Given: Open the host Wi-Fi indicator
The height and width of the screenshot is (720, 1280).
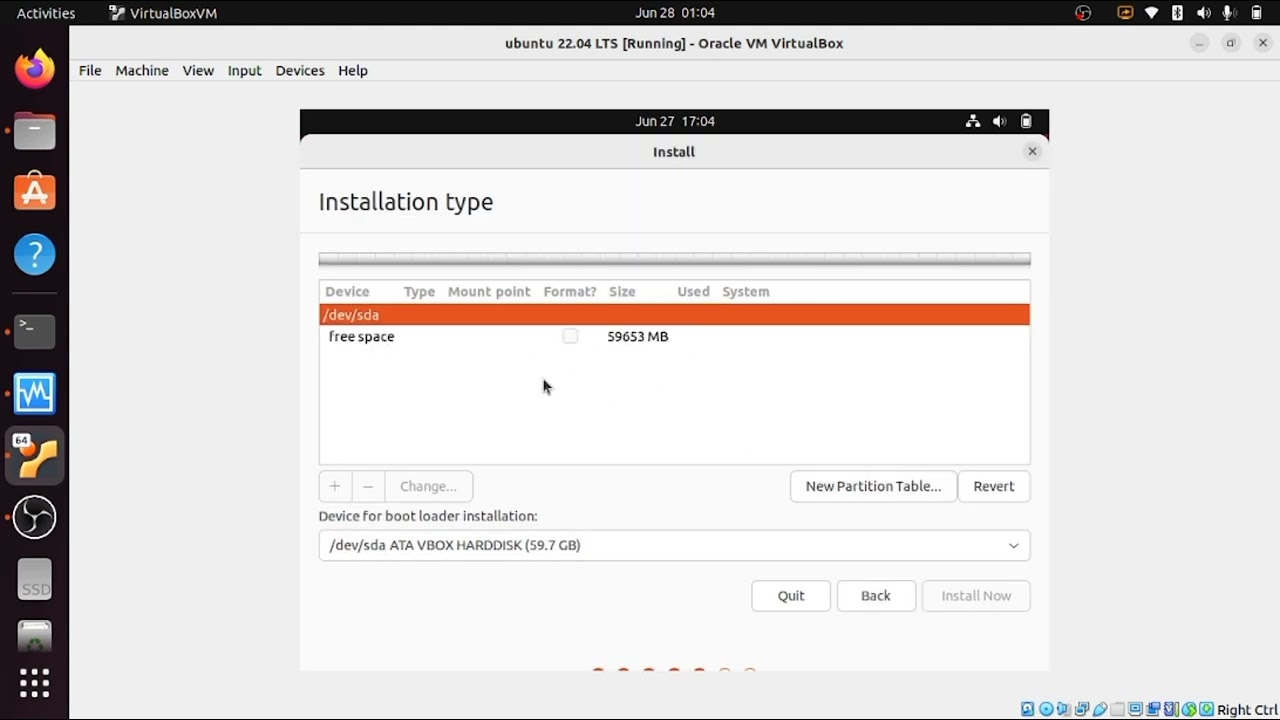Looking at the screenshot, I should (x=1152, y=13).
